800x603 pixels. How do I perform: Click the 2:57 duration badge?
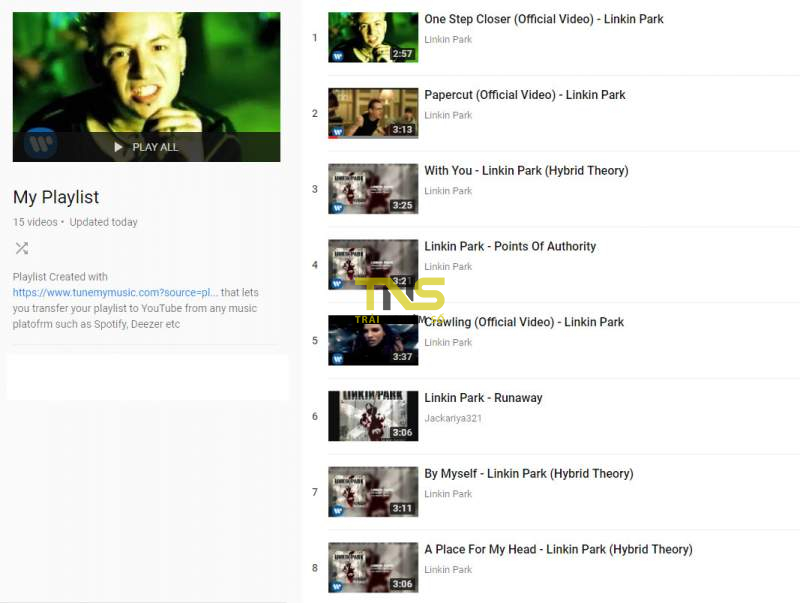coord(402,54)
